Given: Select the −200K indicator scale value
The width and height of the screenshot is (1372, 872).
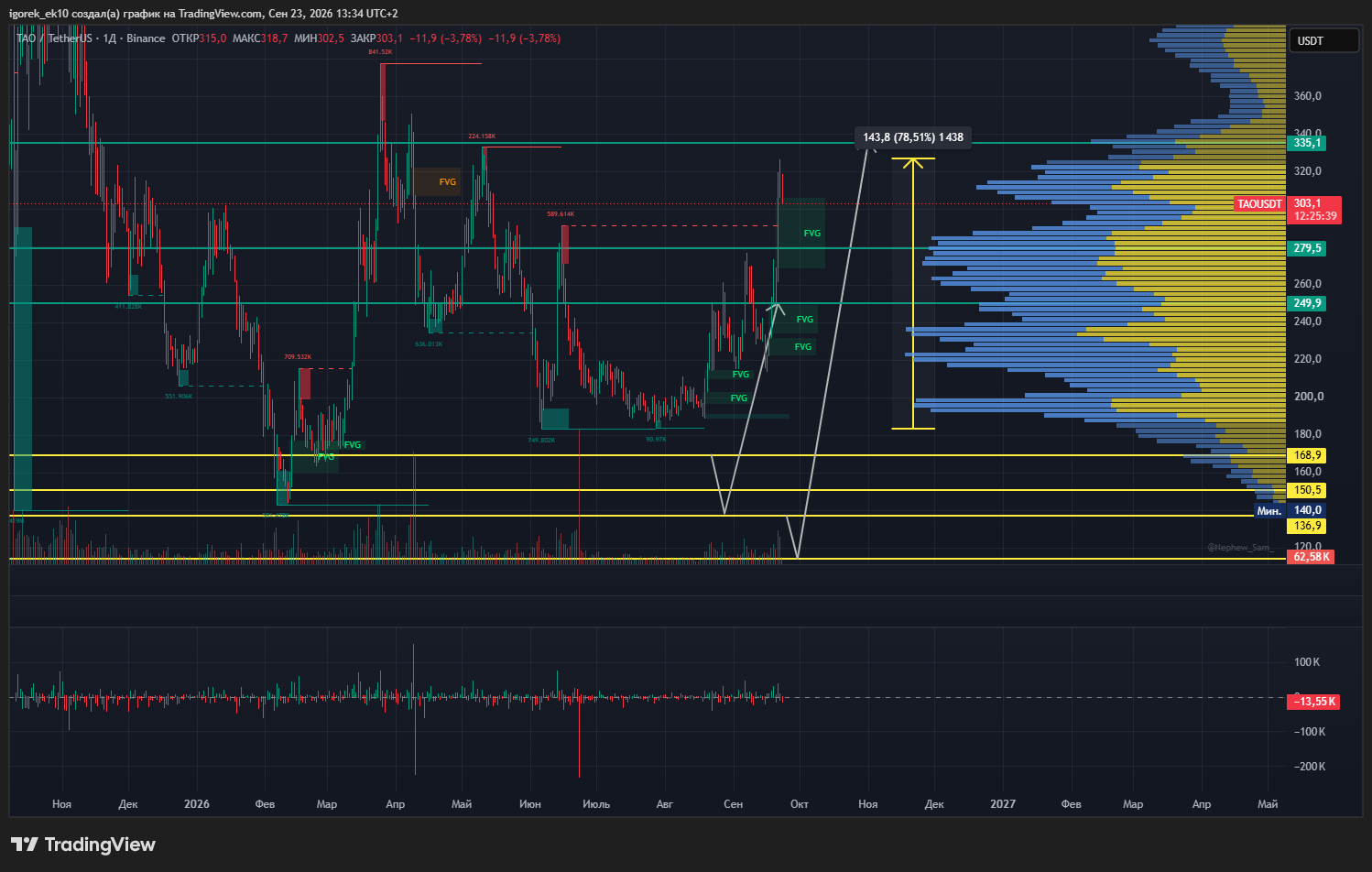Looking at the screenshot, I should [1310, 767].
